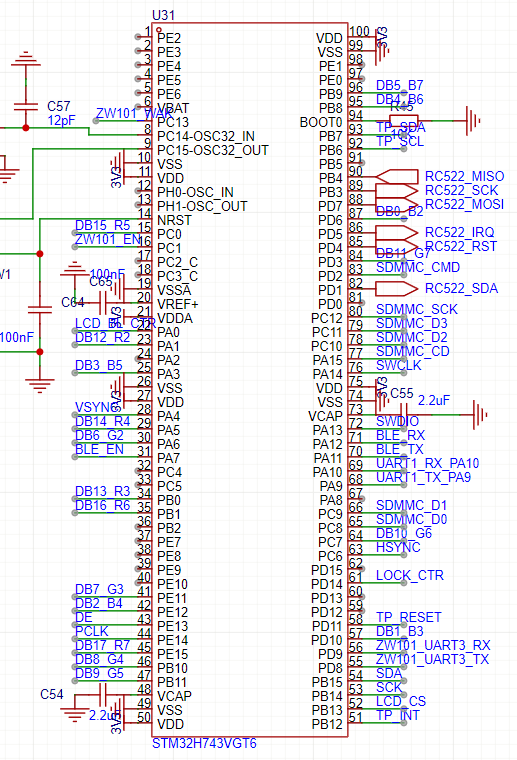The width and height of the screenshot is (517, 760).
Task: Click the ground symbol above C57
Action: click(x=26, y=59)
